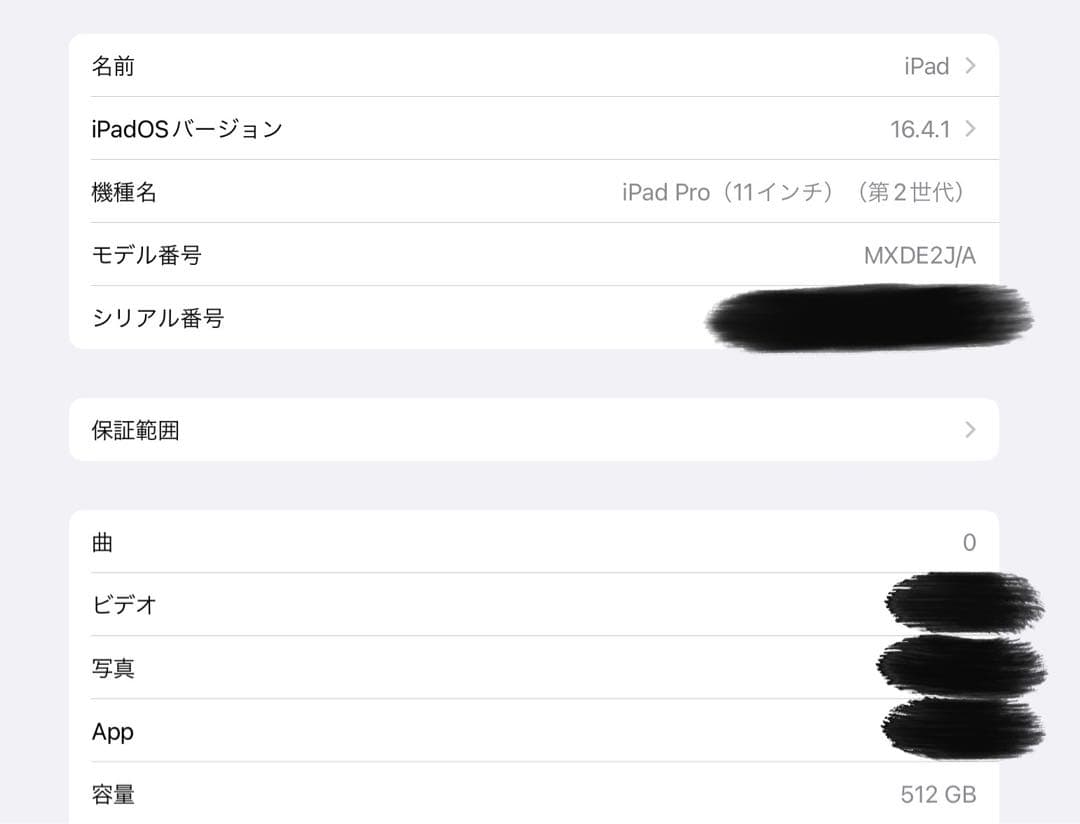The width and height of the screenshot is (1080, 824).
Task: Tap the モデル番号 label
Action: point(147,255)
